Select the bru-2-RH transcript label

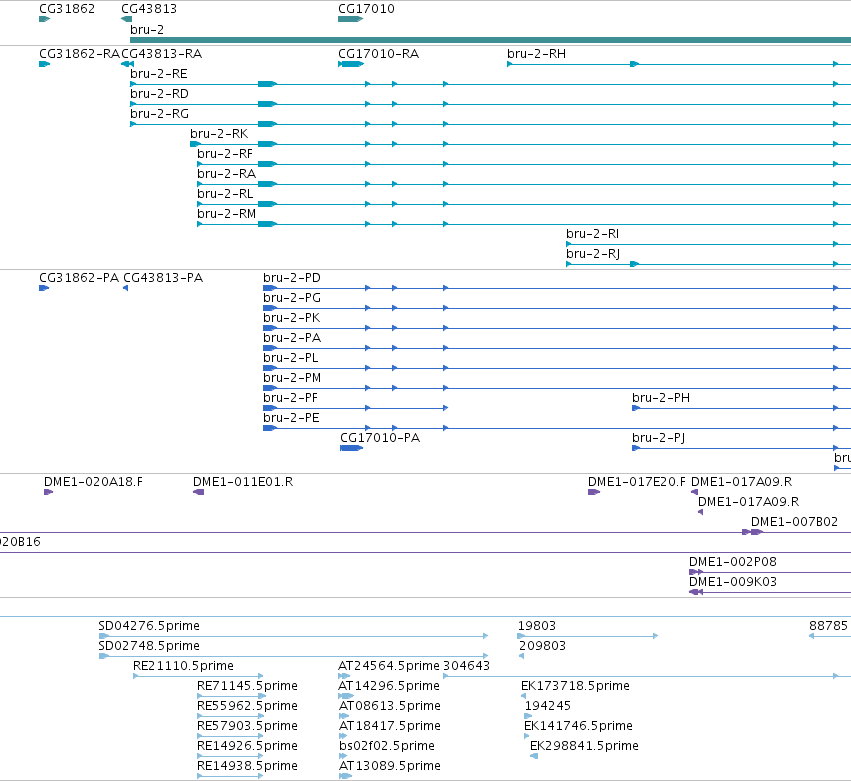[536, 54]
